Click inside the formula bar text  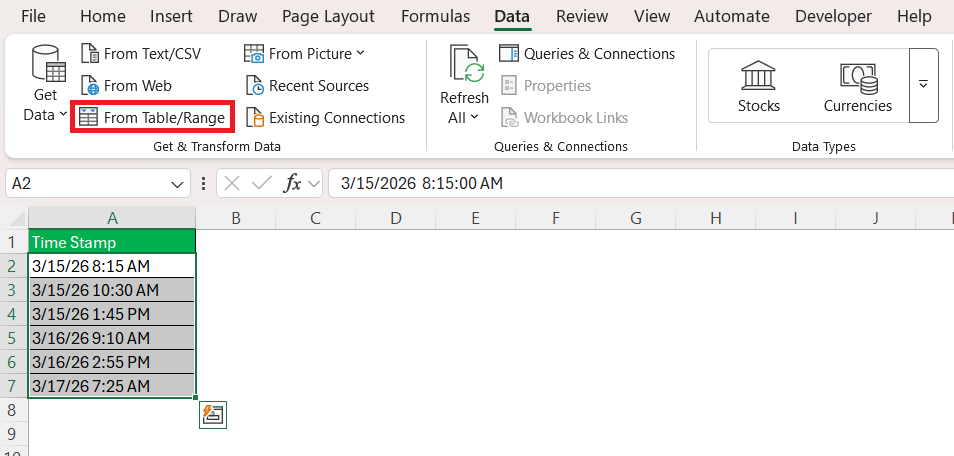(x=600, y=183)
